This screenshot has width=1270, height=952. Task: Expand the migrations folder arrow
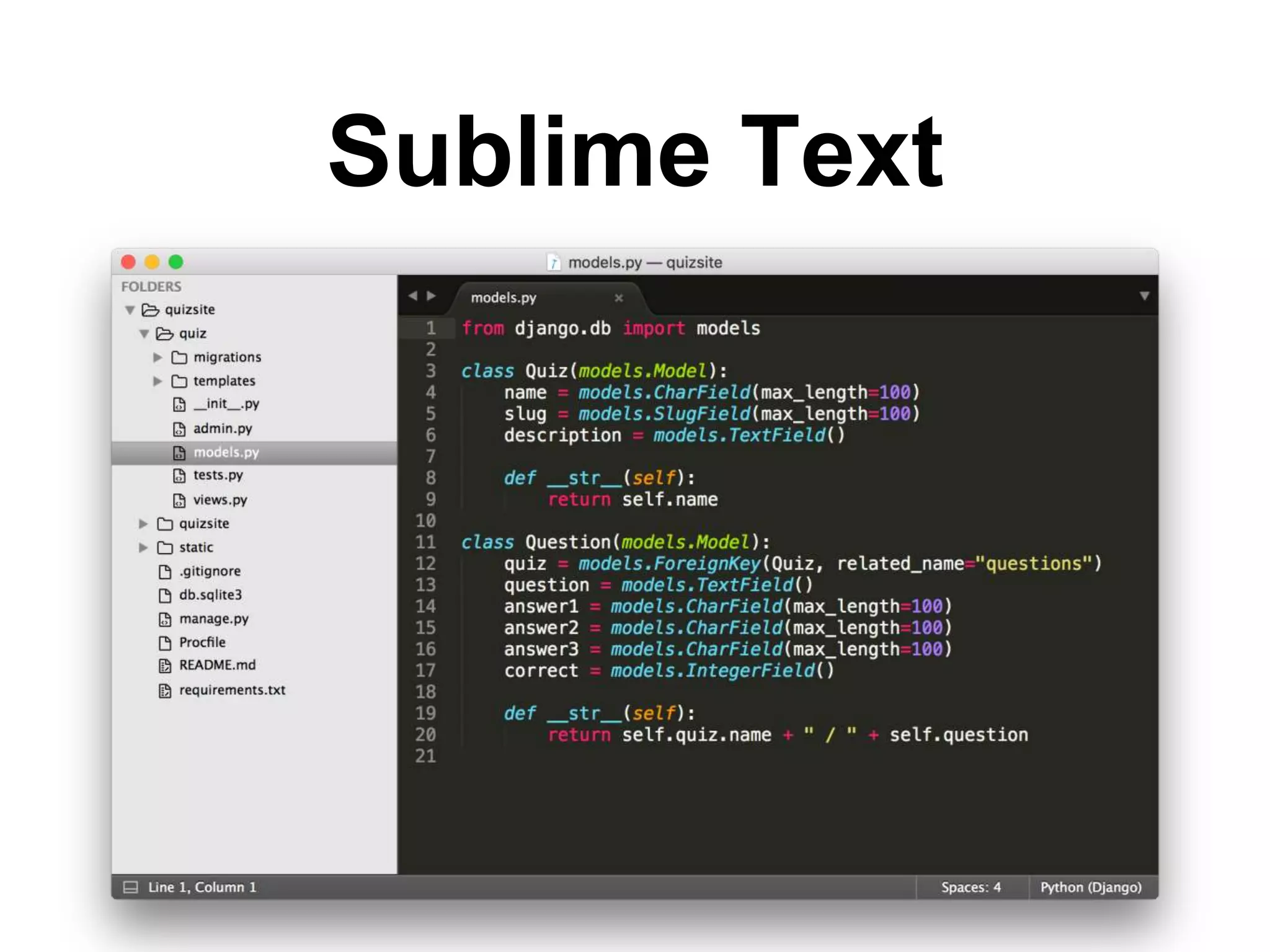click(x=158, y=358)
